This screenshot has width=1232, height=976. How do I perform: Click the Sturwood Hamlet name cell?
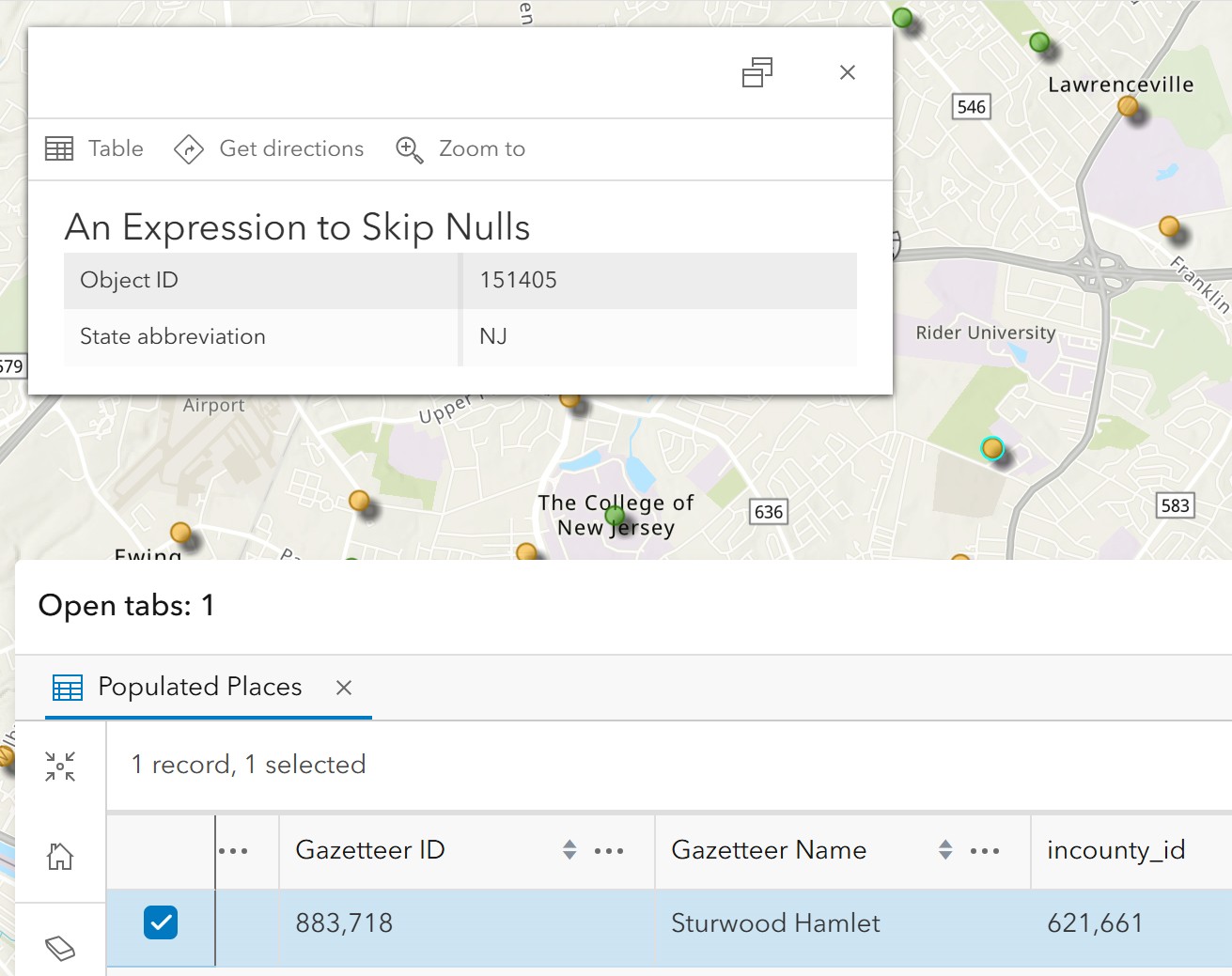(x=775, y=923)
